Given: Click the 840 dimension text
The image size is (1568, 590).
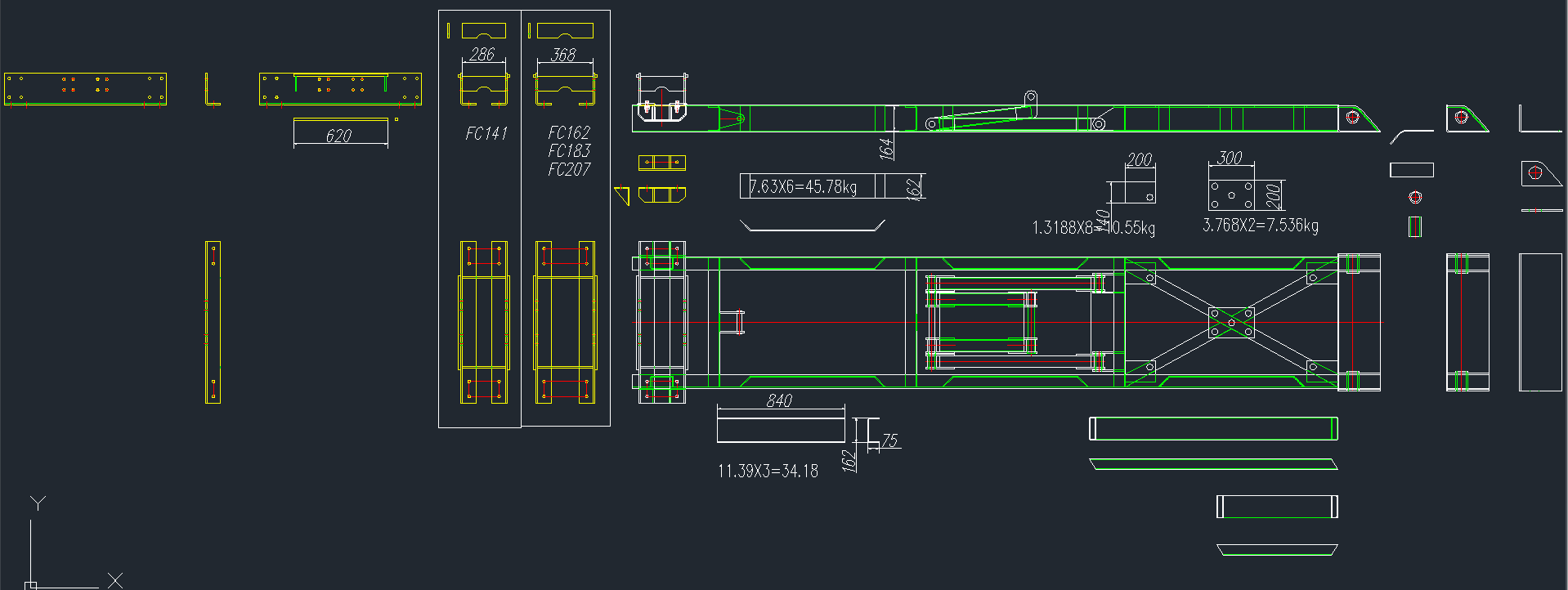Looking at the screenshot, I should click(779, 400).
